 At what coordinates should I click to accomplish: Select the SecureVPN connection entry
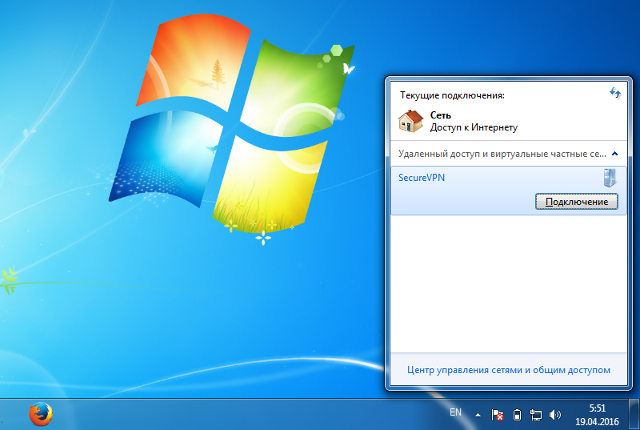(509, 191)
